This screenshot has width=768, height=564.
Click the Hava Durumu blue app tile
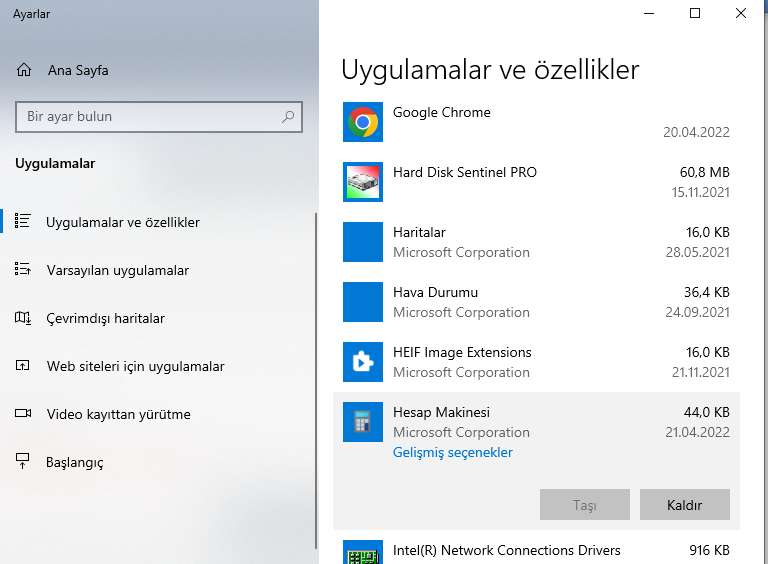pyautogui.click(x=363, y=302)
